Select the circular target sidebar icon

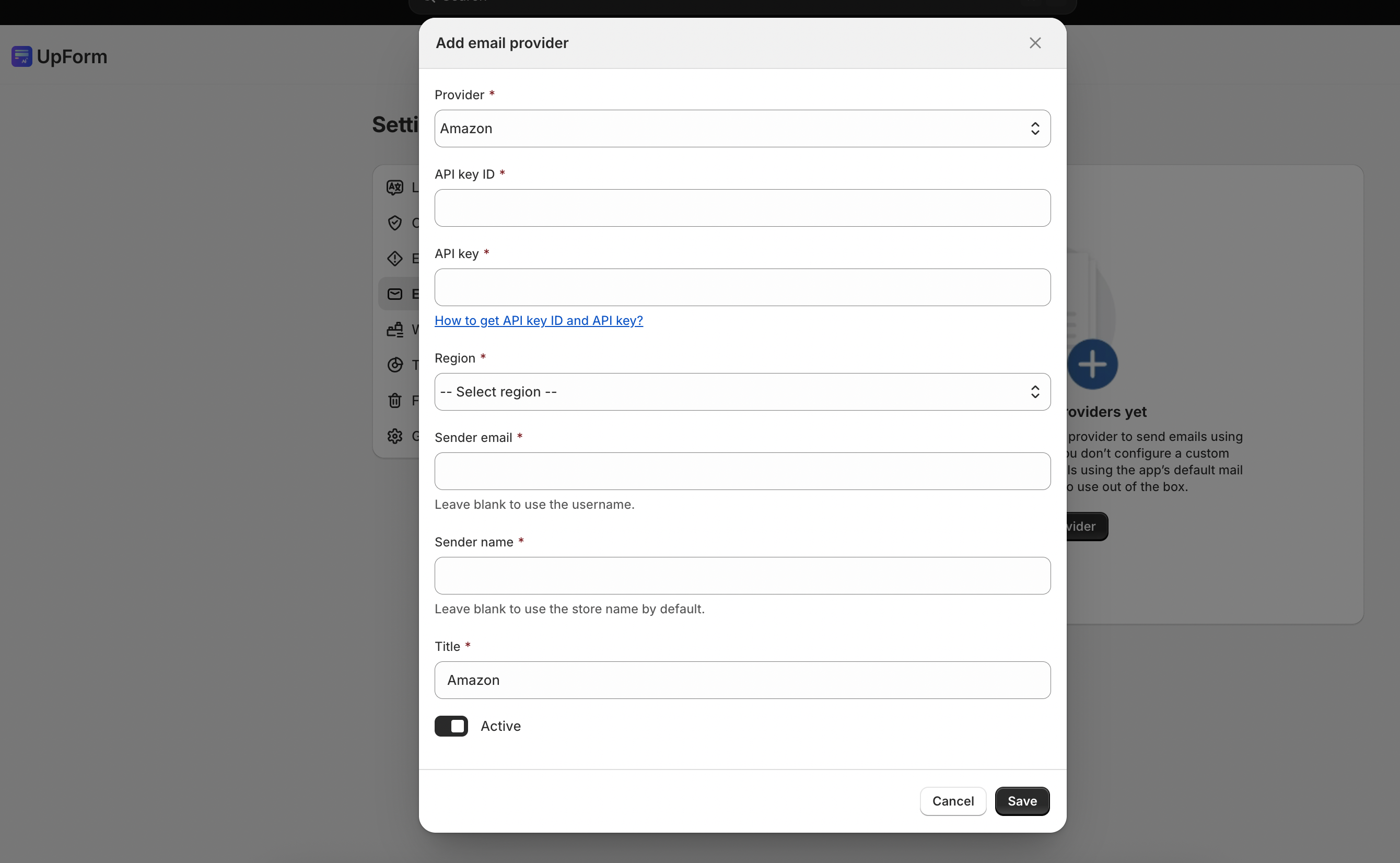pos(394,365)
